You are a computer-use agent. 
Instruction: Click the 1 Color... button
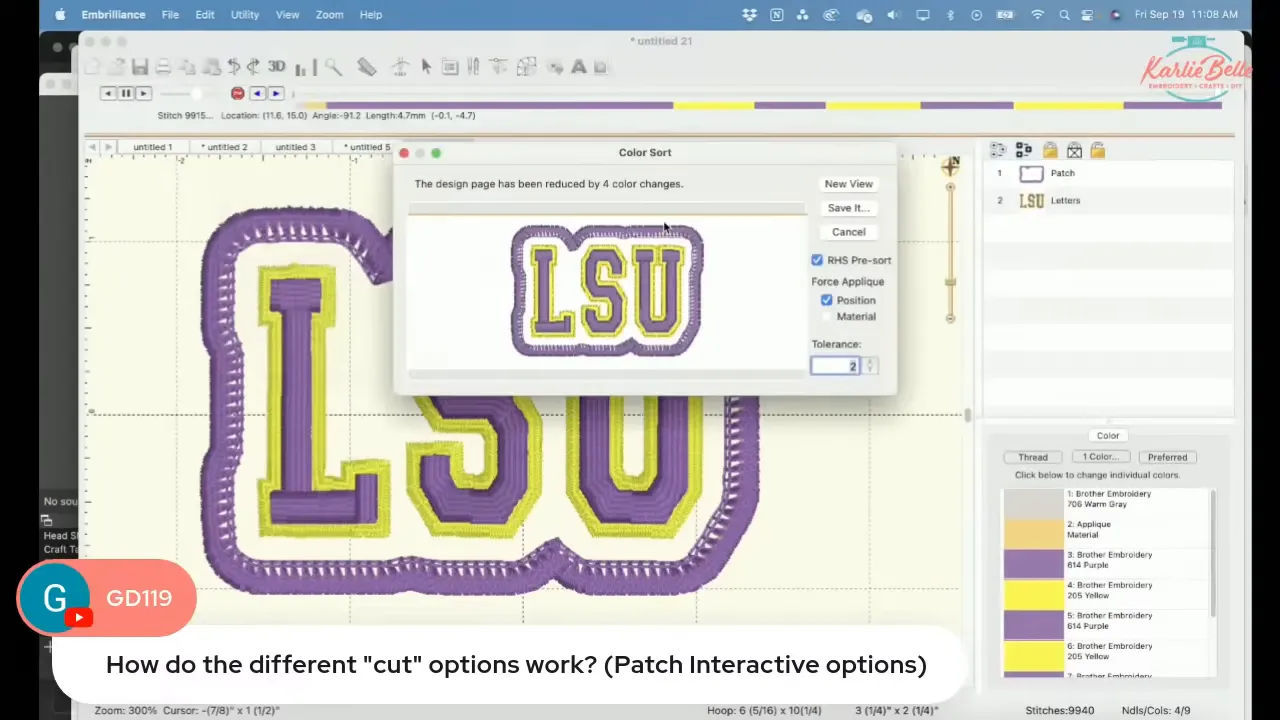[x=1100, y=457]
